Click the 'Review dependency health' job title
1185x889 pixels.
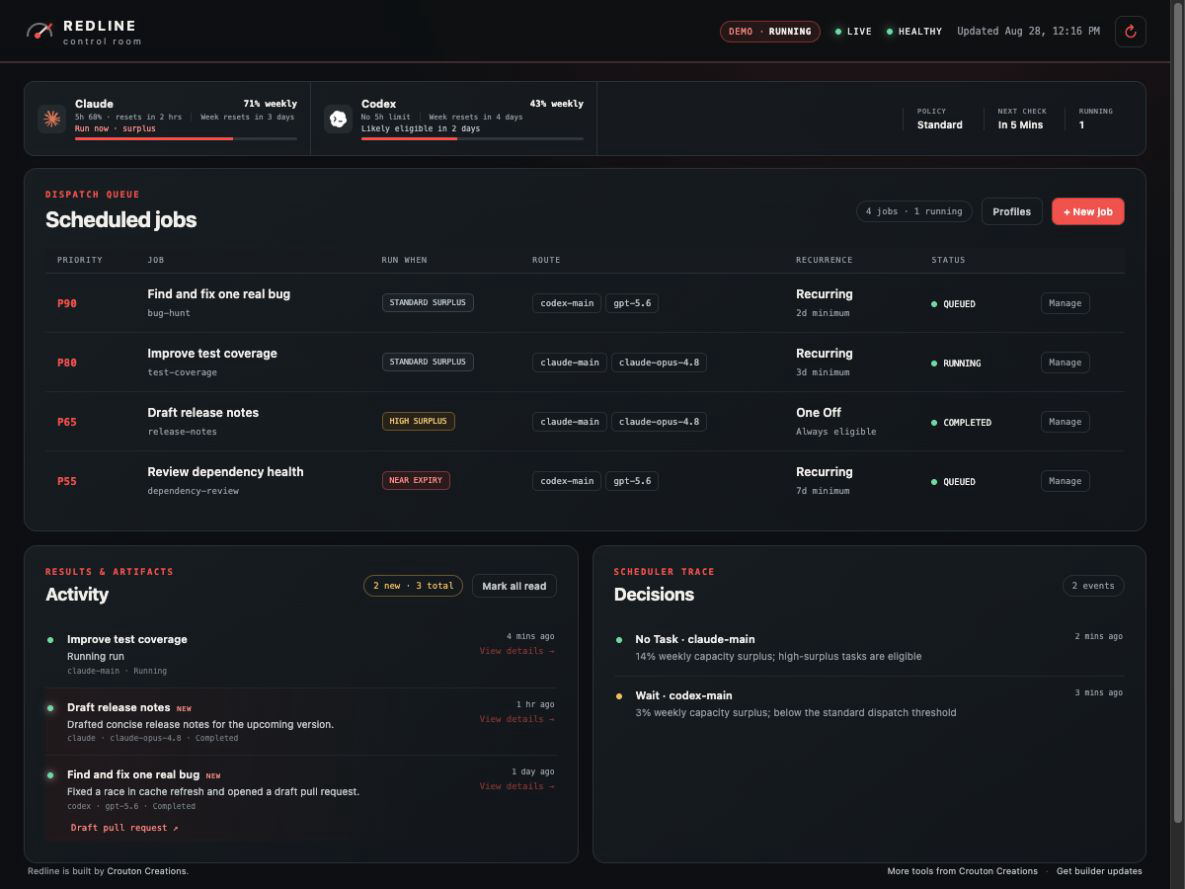coord(225,472)
